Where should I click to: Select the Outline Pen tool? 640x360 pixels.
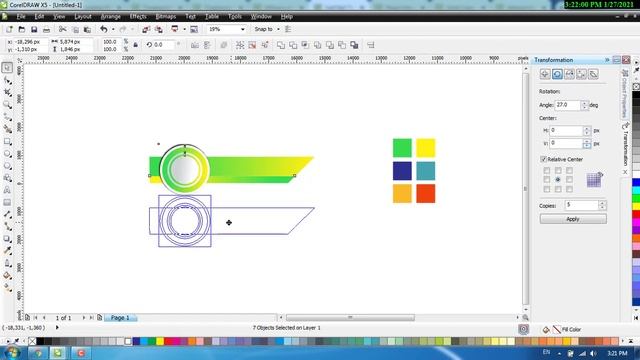(7, 263)
